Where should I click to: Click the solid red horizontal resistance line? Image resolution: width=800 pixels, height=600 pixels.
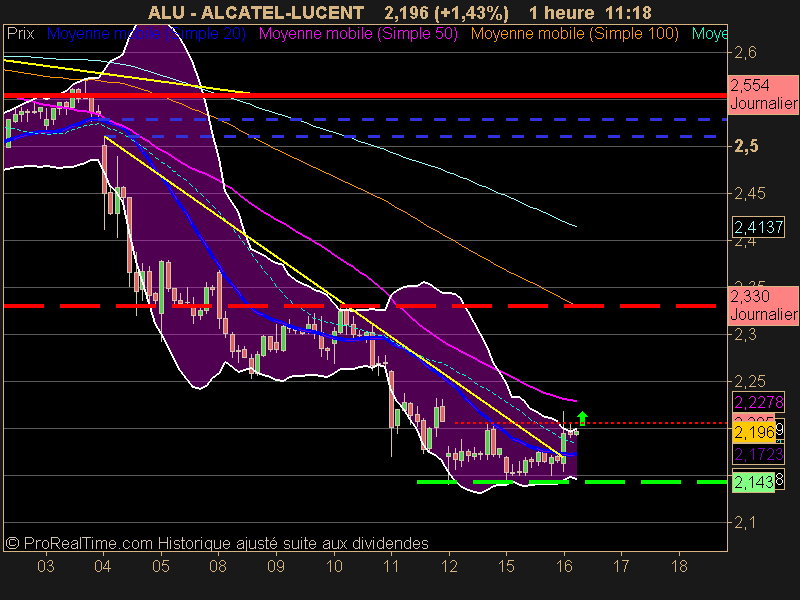[x=365, y=95]
